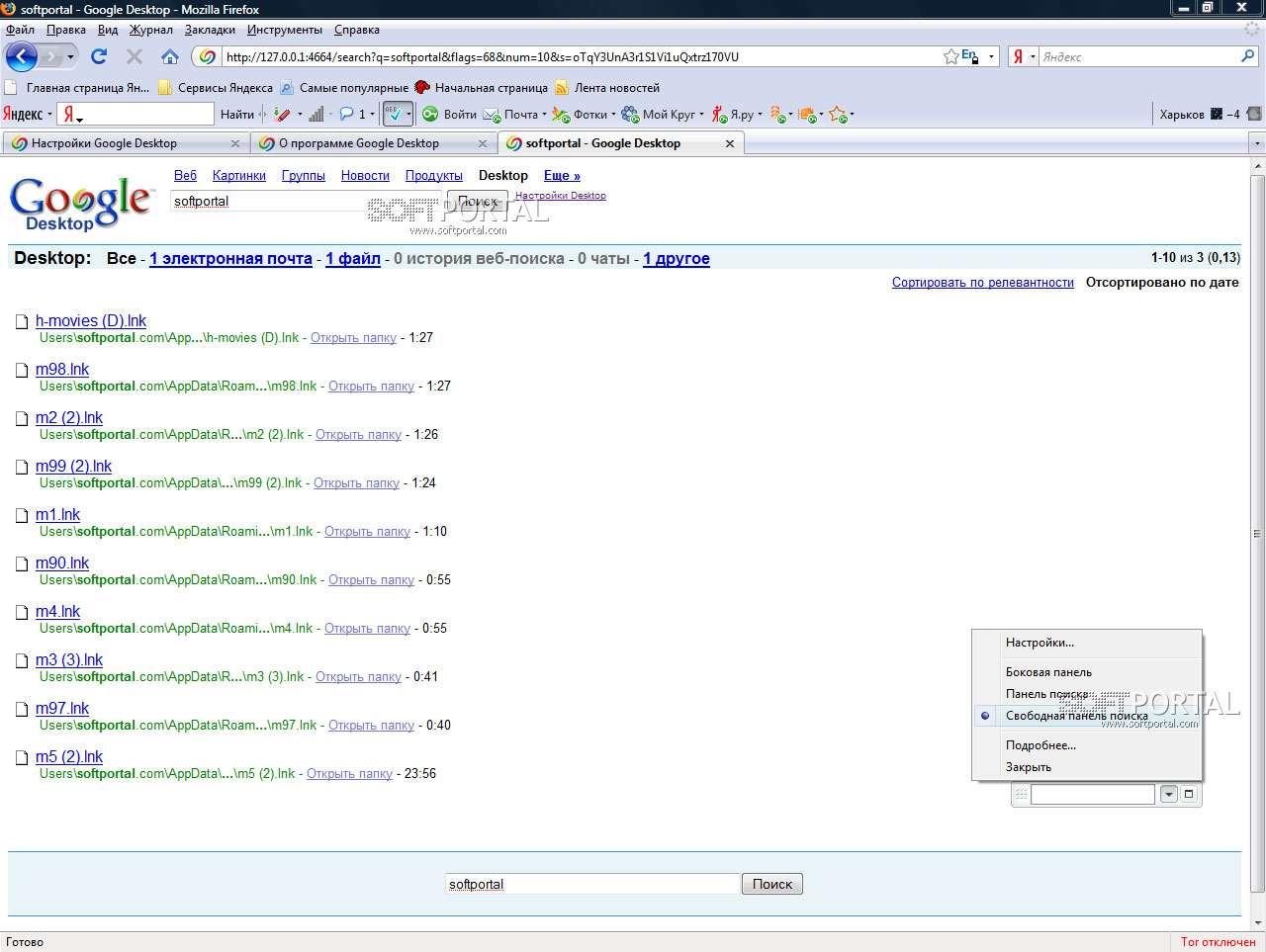Open the back history dropdown arrow
This screenshot has width=1266, height=952.
70,56
